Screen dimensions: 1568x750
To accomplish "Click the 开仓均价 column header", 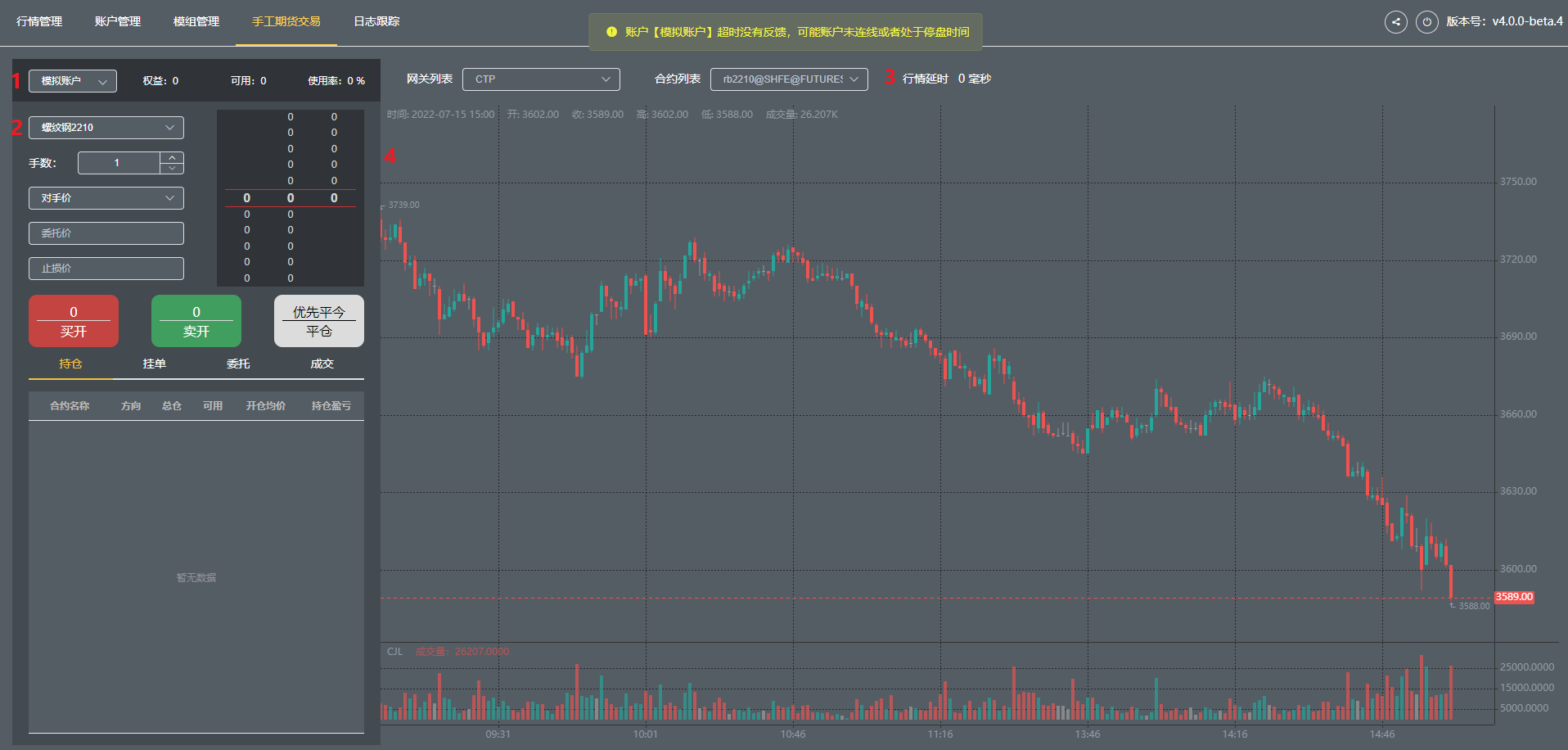I will (x=266, y=406).
